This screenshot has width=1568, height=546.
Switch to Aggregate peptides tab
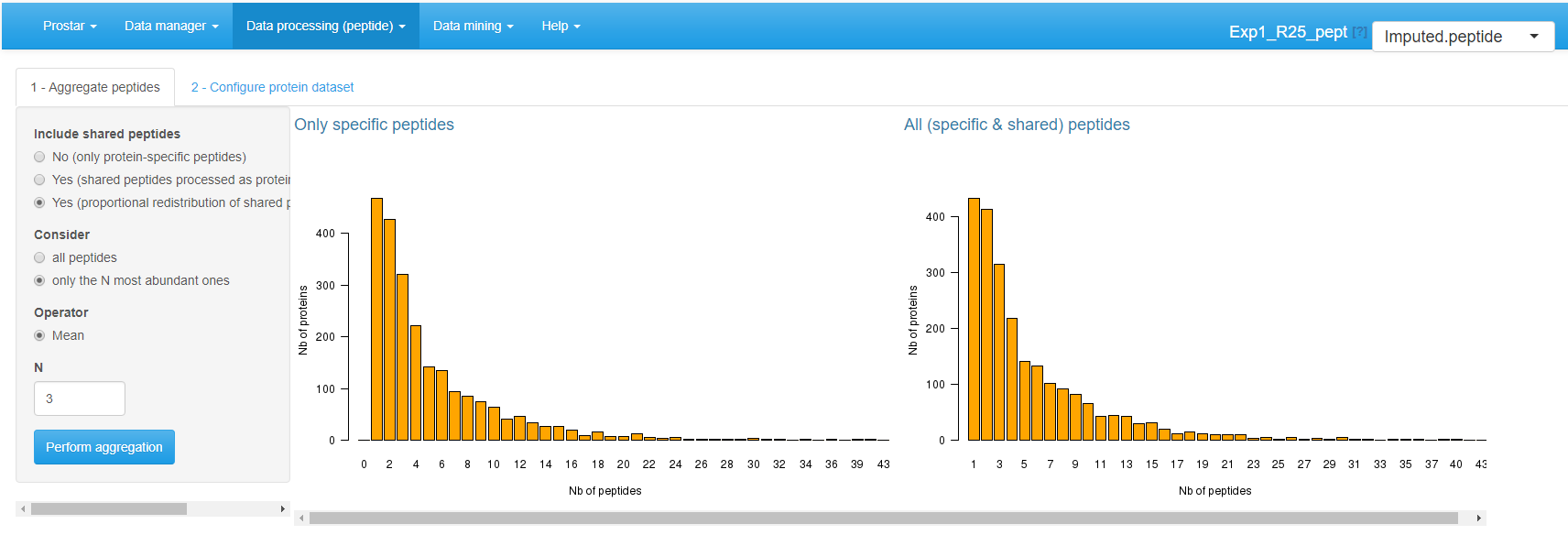95,87
